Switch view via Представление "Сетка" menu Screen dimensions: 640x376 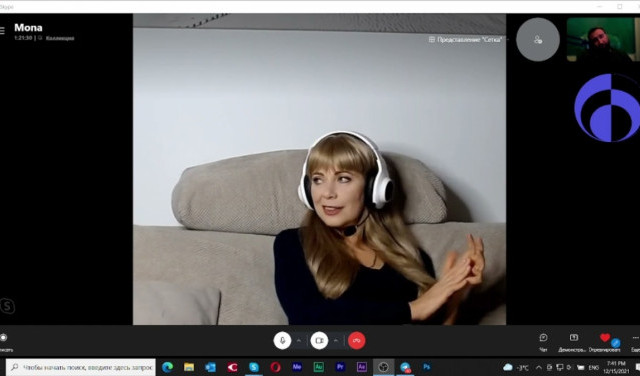466,40
